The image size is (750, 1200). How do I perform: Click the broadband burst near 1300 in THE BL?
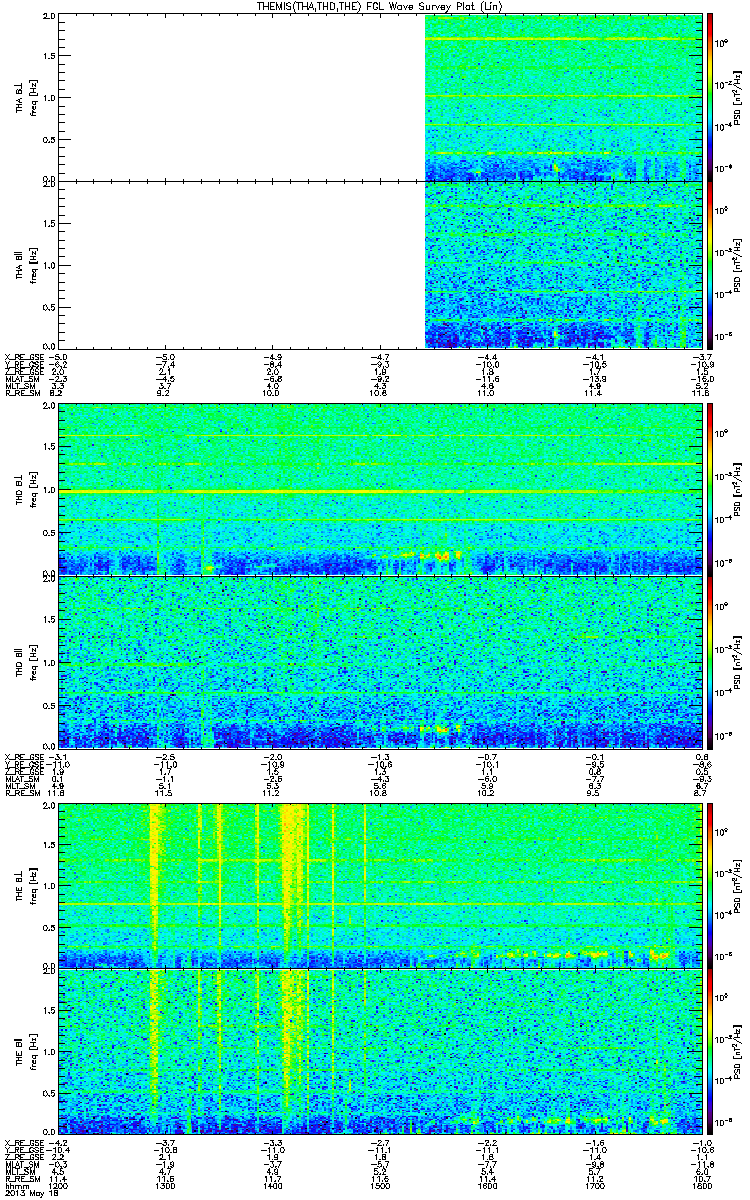pyautogui.click(x=155, y=878)
